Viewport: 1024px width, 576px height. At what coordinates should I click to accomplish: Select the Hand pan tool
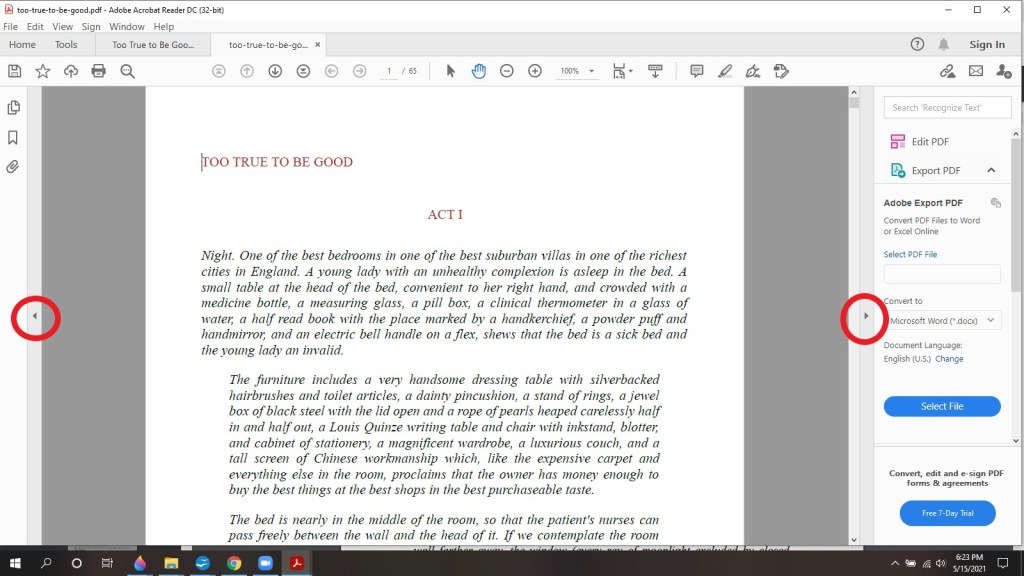point(478,71)
